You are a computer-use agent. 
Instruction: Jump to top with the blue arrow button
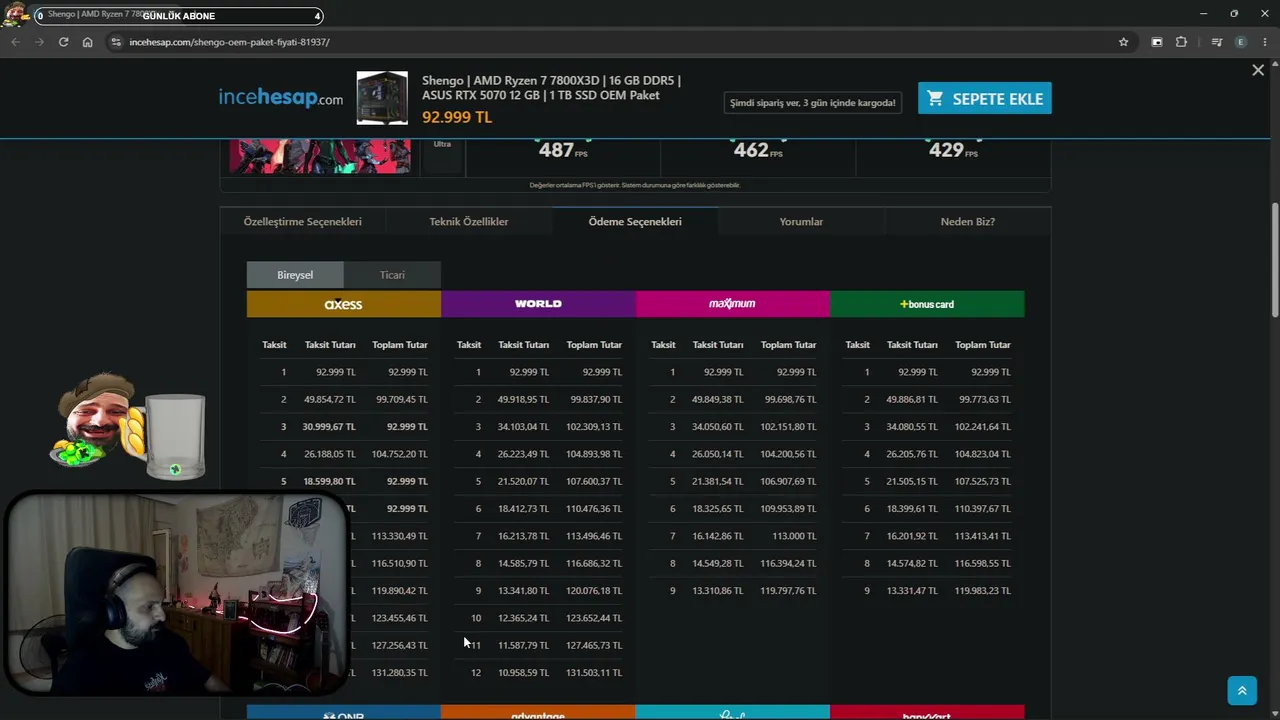[1242, 690]
